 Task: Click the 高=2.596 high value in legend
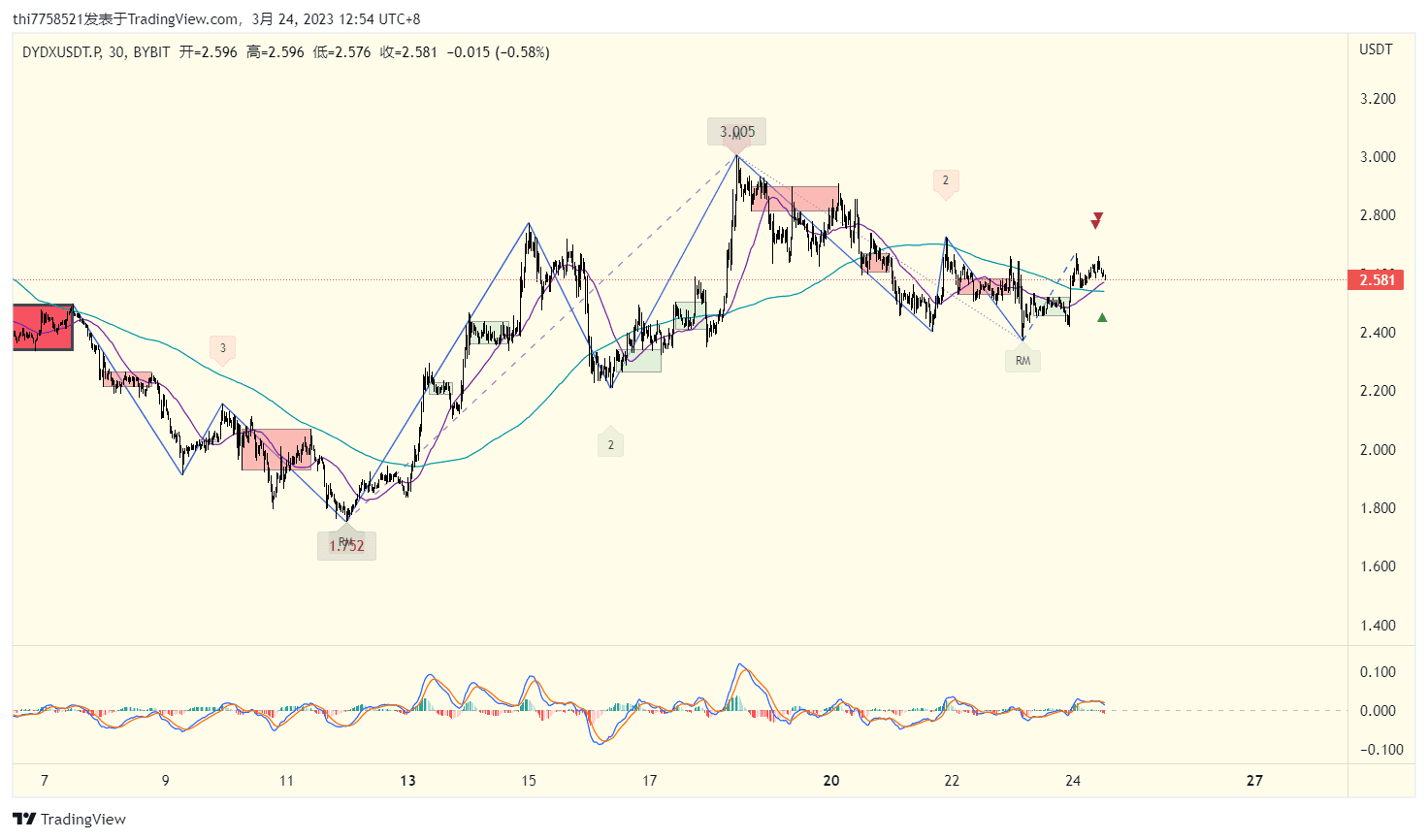[x=275, y=52]
